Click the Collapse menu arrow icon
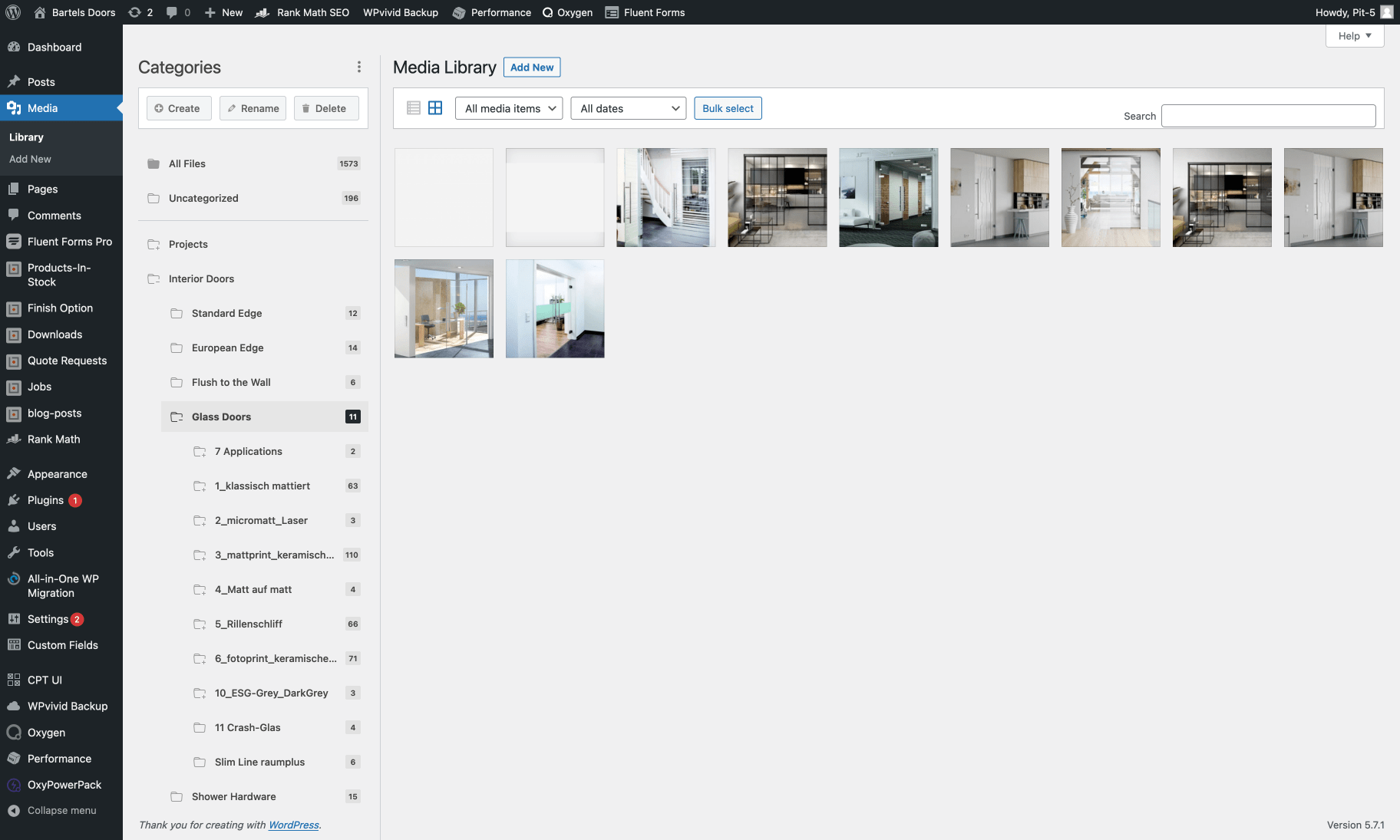This screenshot has height=840, width=1400. (x=14, y=811)
